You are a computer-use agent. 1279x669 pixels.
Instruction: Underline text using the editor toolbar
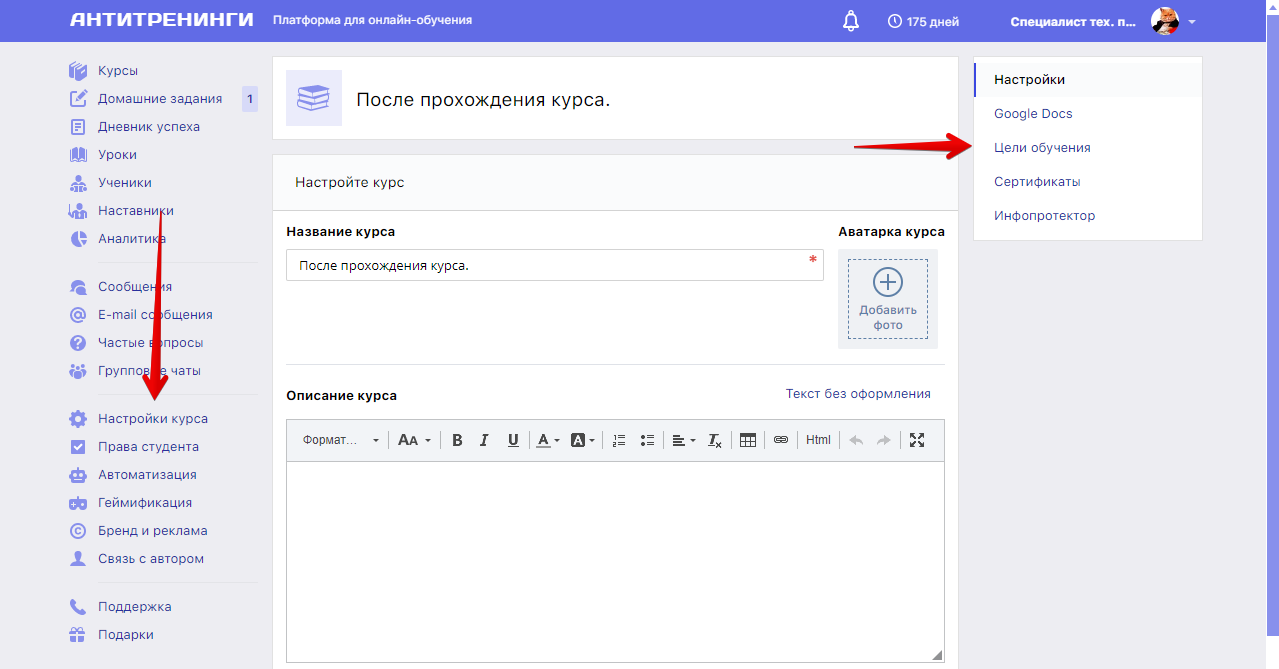pos(512,439)
